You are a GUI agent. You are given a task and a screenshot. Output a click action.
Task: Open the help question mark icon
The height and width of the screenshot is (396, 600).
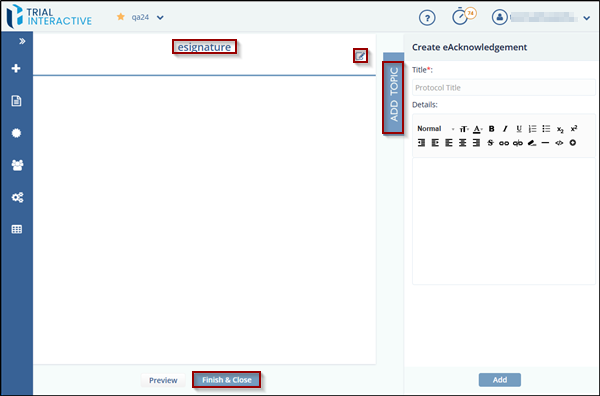pyautogui.click(x=427, y=18)
